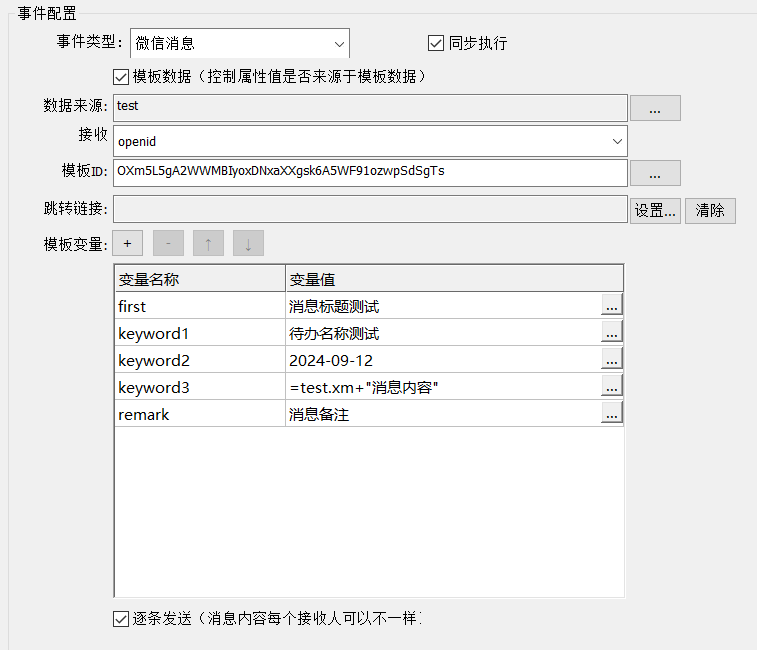
Task: Open ellipsis editor for first variable
Action: point(612,305)
